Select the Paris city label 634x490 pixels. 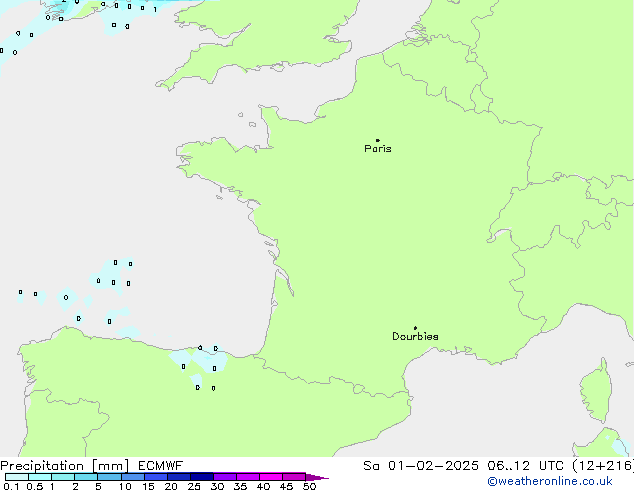[x=378, y=149]
